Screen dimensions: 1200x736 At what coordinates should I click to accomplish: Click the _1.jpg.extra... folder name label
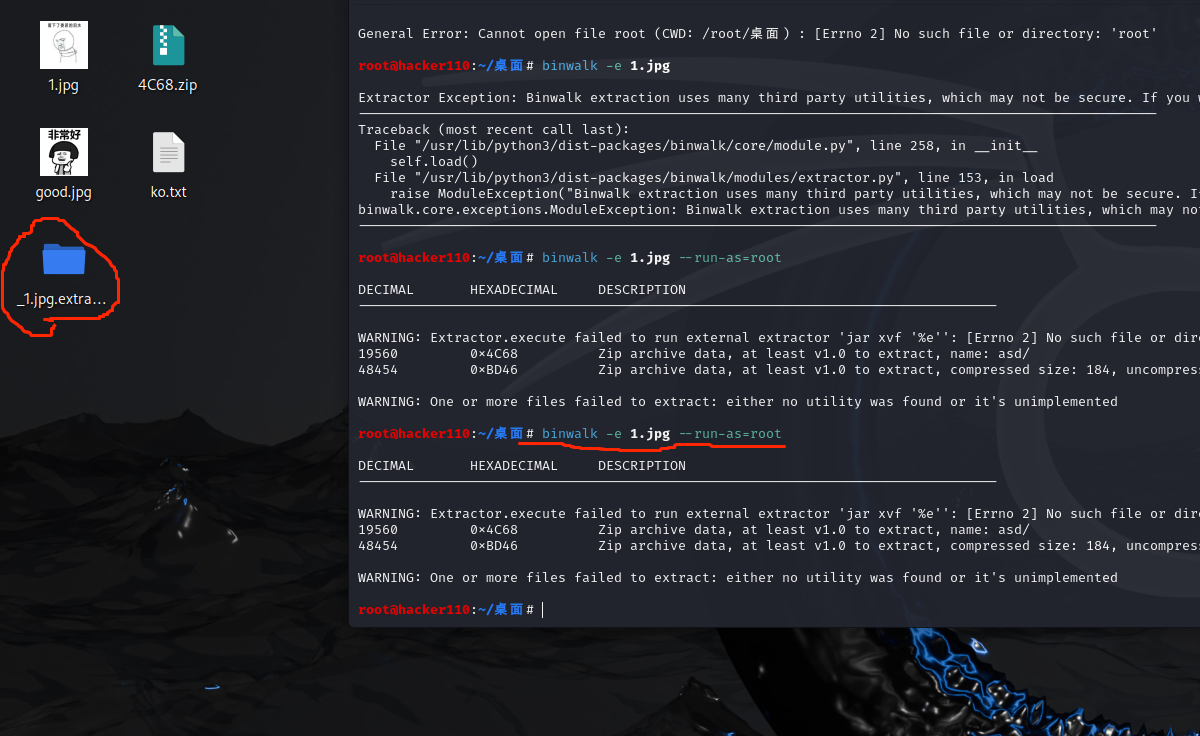pos(62,298)
